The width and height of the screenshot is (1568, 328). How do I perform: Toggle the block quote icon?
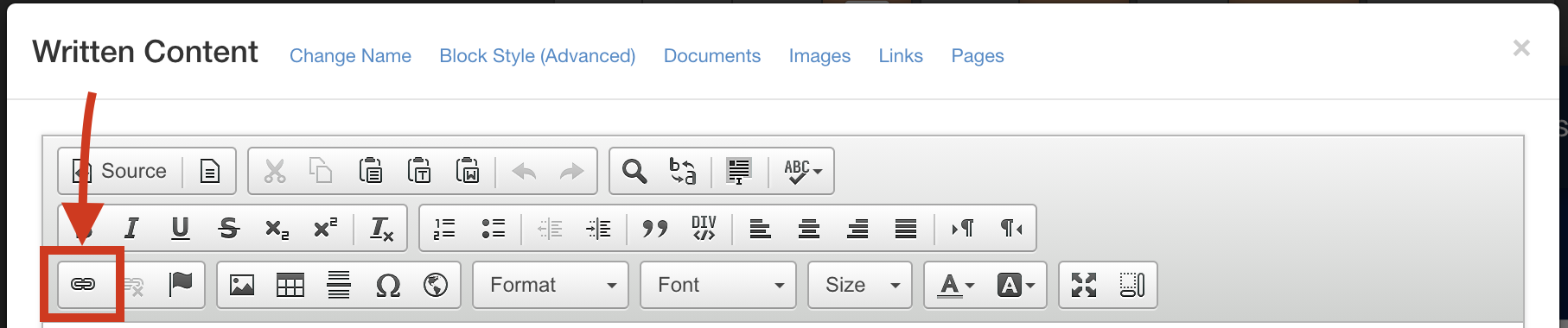click(655, 228)
